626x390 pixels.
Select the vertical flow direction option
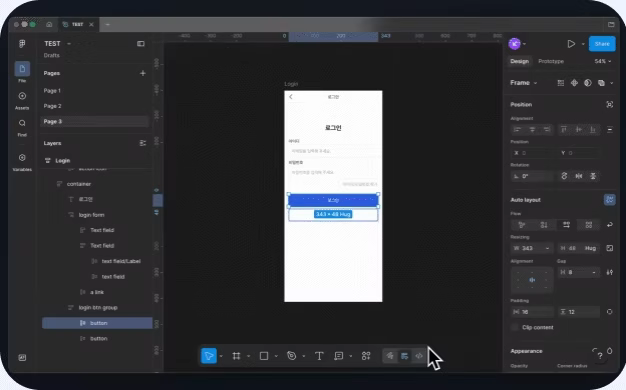point(544,225)
